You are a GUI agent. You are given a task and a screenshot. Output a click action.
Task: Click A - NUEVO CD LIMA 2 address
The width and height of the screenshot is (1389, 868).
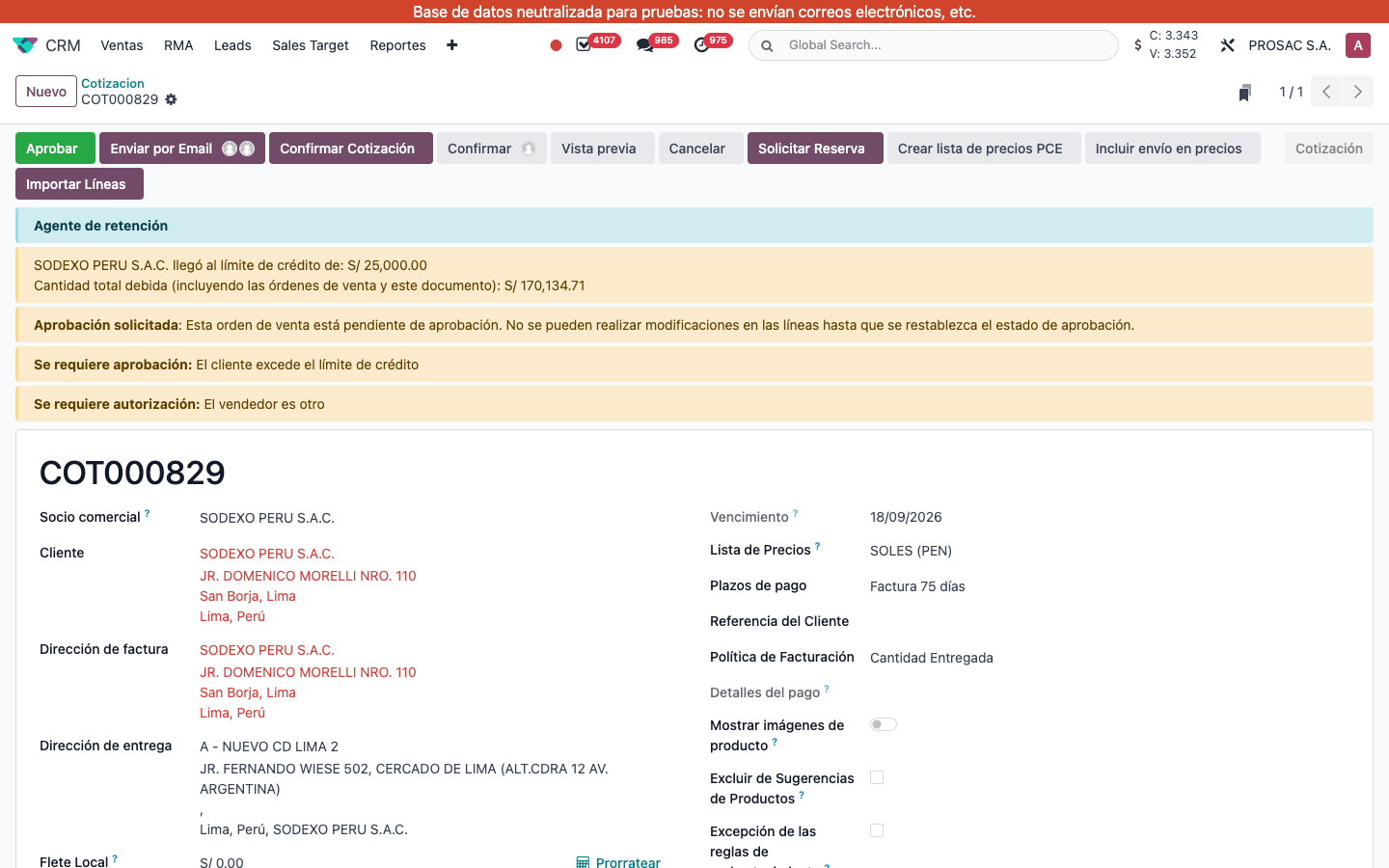click(x=269, y=746)
